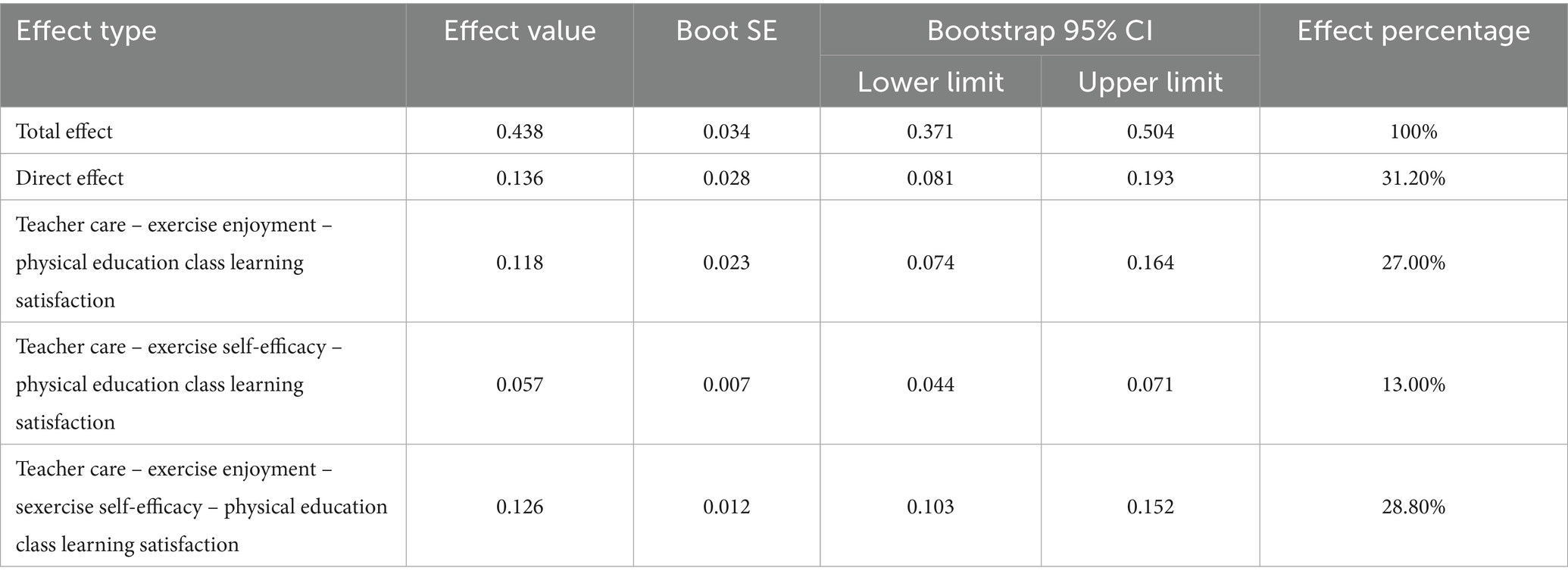1568x580 pixels.
Task: Click the effect value 0.057 cell
Action: click(520, 385)
